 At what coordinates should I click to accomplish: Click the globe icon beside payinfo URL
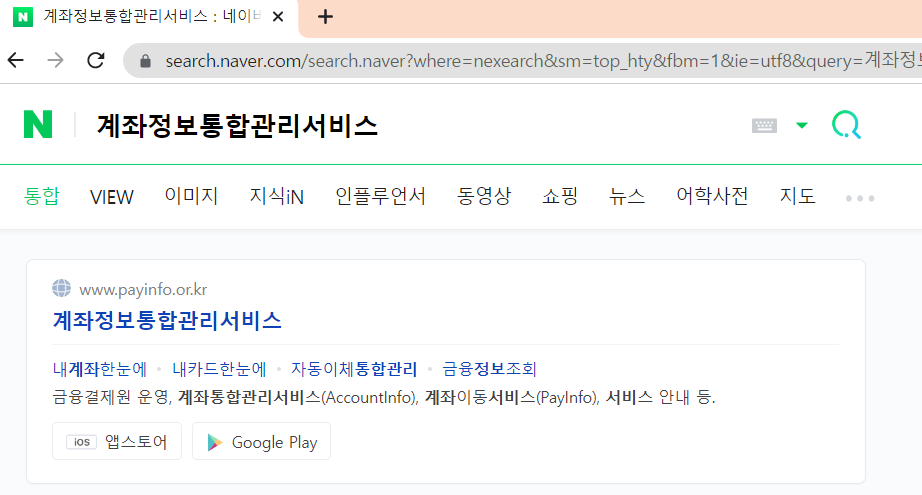point(61,289)
